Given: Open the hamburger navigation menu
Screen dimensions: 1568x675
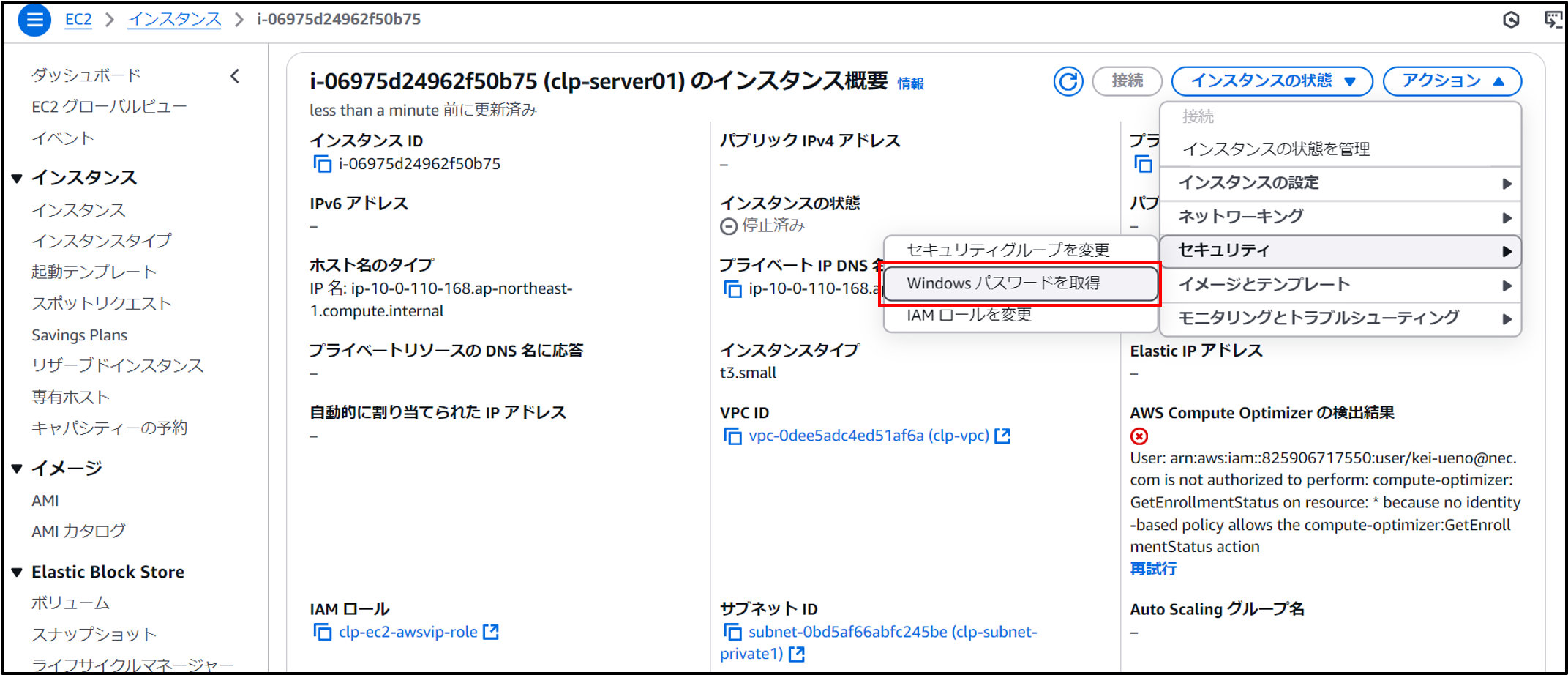Looking at the screenshot, I should click(34, 20).
